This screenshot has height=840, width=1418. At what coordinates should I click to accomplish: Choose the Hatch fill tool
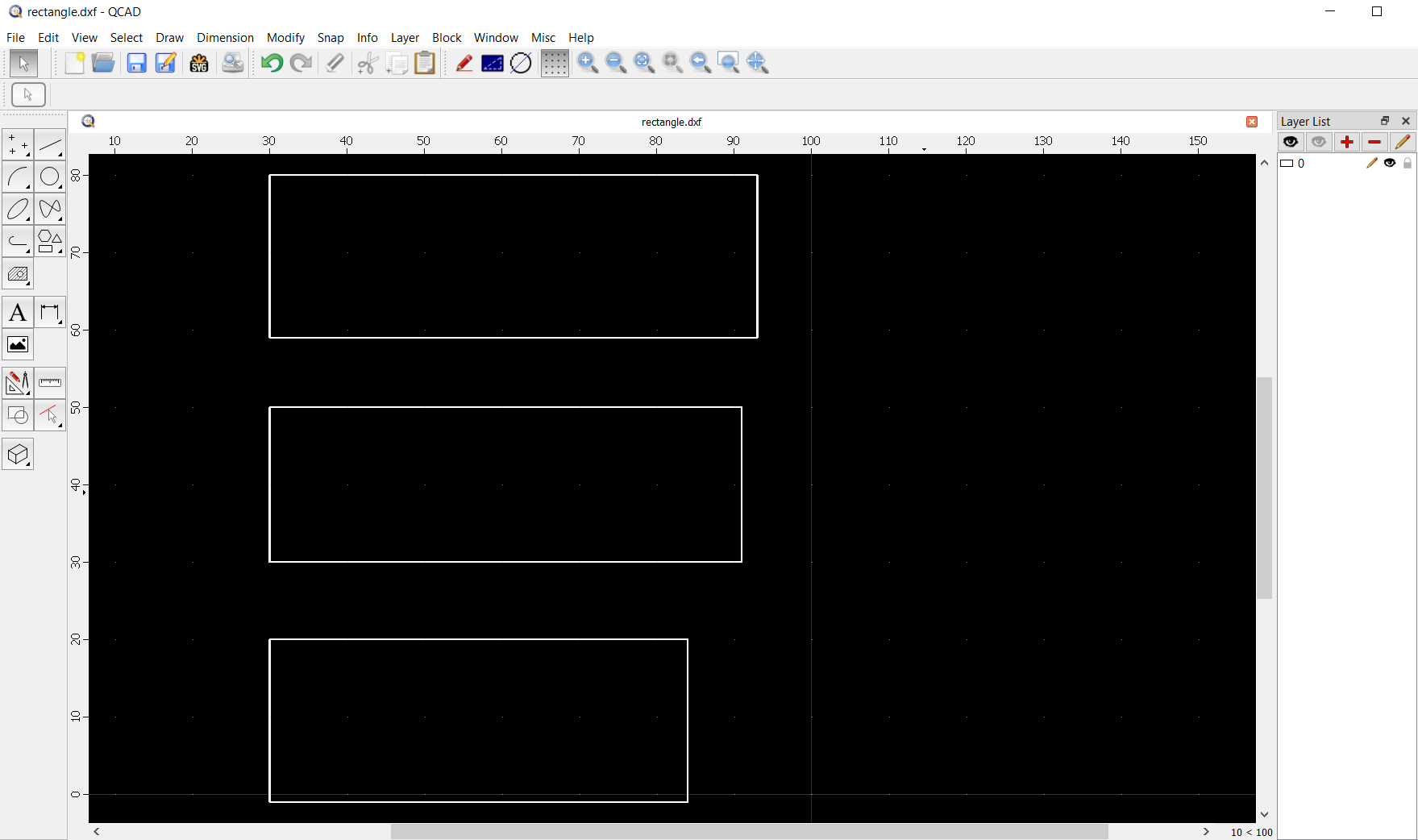click(18, 275)
